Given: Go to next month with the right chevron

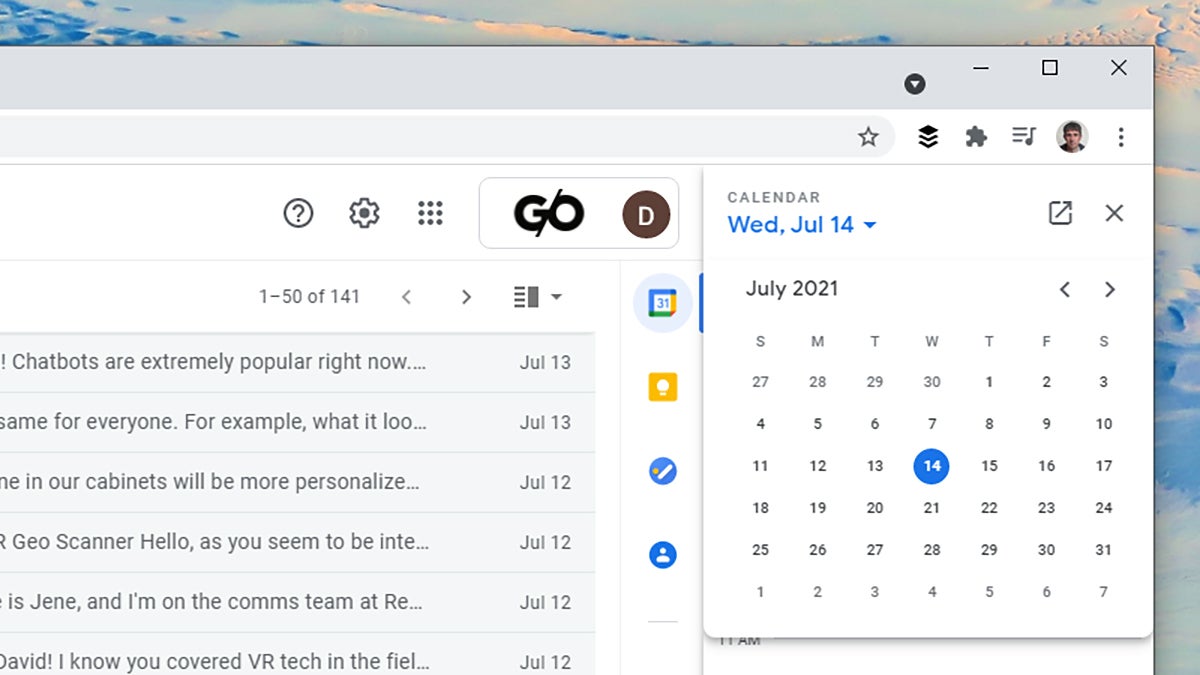Looking at the screenshot, I should coord(1110,289).
